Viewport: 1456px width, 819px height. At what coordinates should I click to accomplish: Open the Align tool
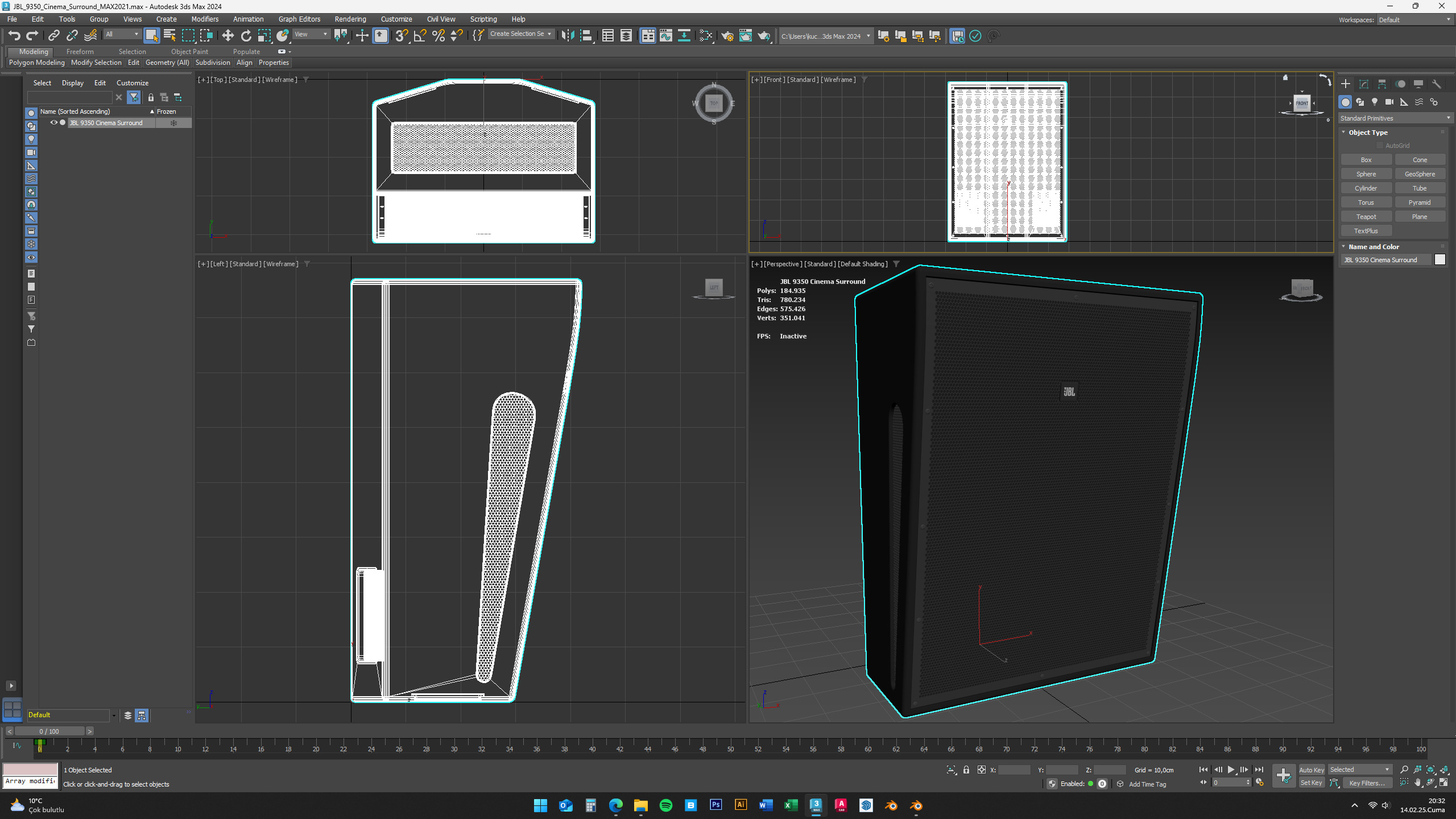pyautogui.click(x=586, y=36)
